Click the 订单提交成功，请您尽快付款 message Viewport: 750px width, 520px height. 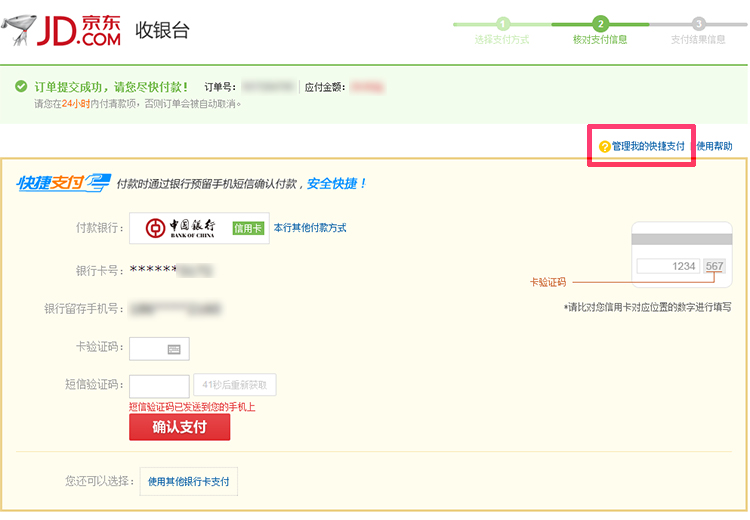[x=111, y=87]
